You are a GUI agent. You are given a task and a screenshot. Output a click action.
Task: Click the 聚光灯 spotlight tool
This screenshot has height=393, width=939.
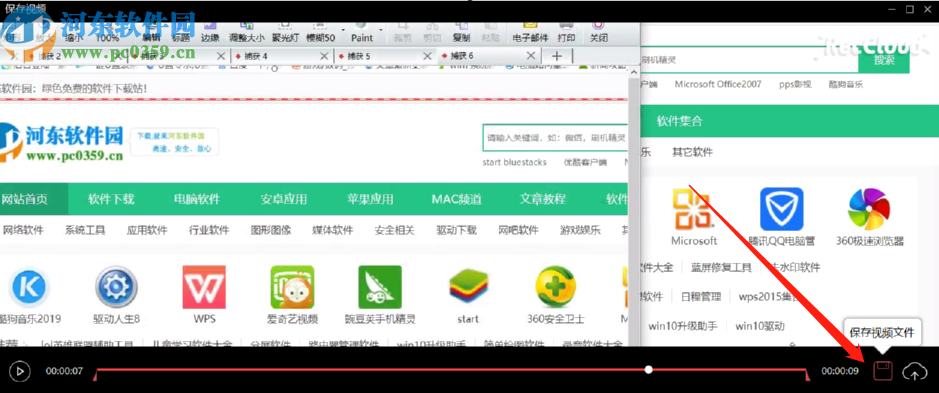pyautogui.click(x=285, y=32)
